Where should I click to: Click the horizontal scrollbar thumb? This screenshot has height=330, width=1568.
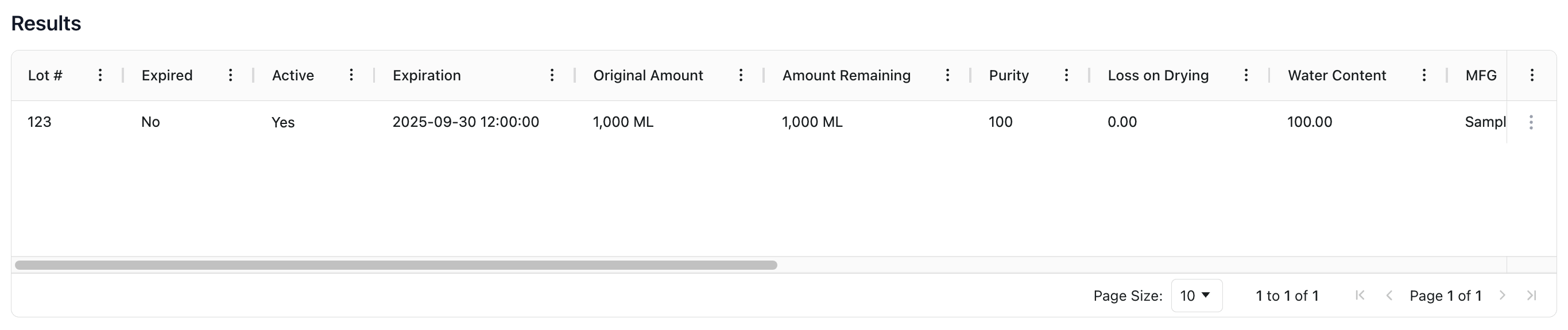tap(396, 265)
